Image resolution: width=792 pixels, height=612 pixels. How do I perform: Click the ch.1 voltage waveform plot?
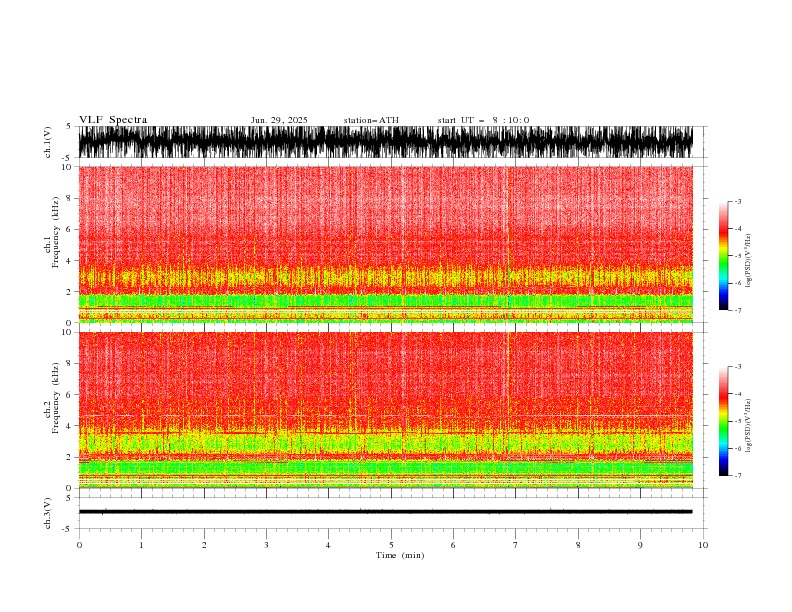(385, 142)
